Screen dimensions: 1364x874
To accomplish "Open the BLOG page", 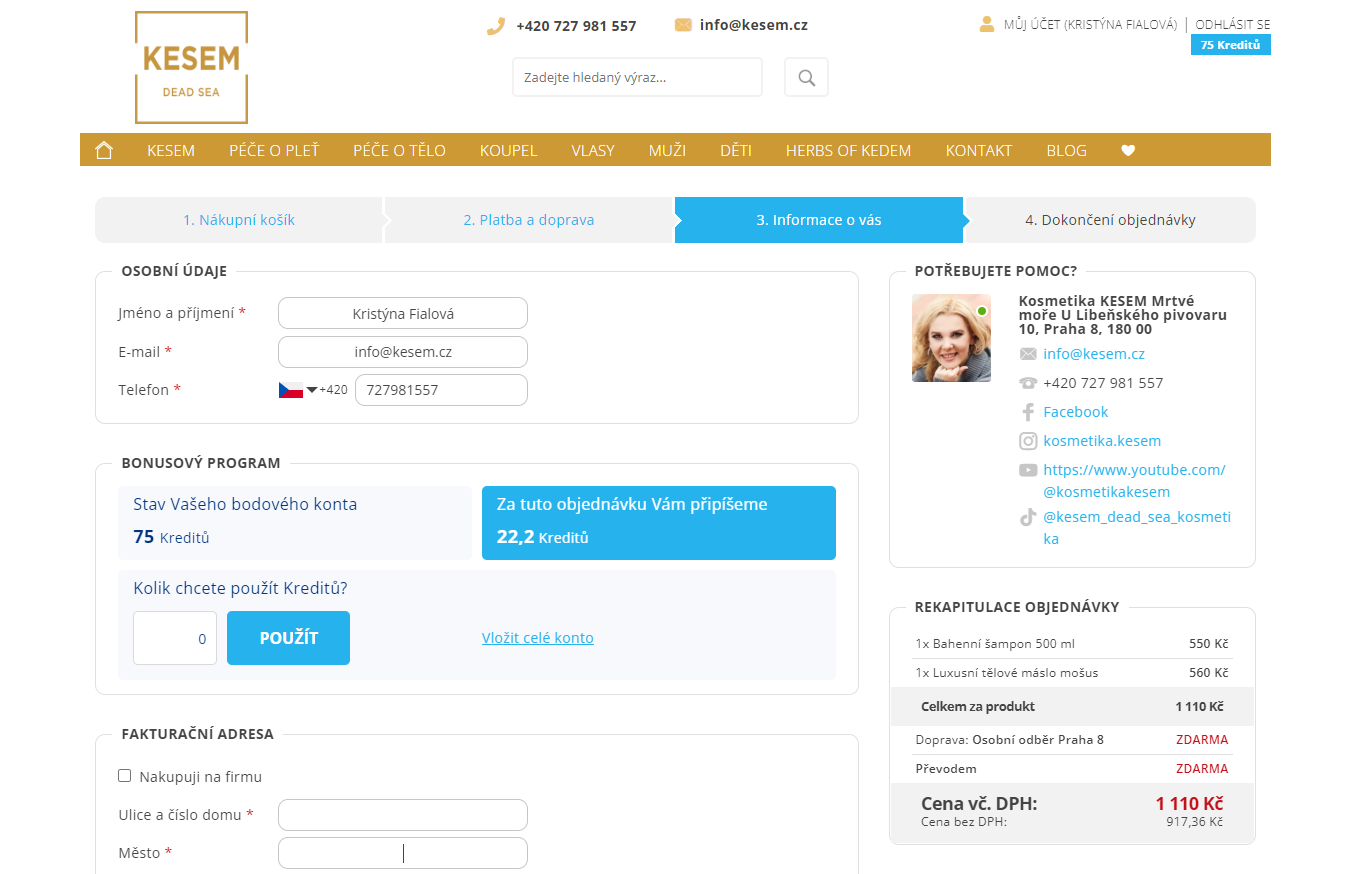I will point(1067,150).
